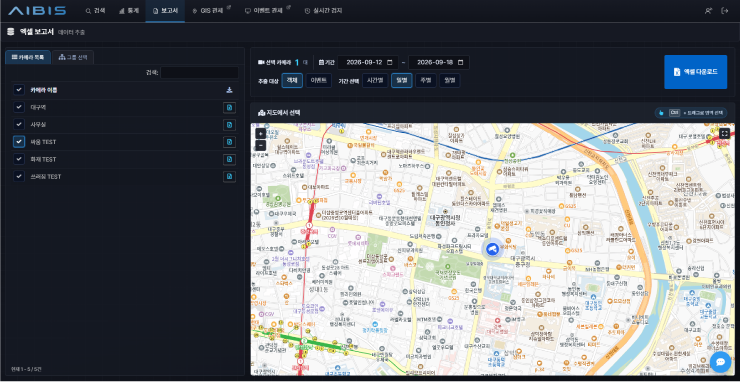Open 이벤트 관제 menu item
Image resolution: width=740 pixels, height=382 pixels.
[x=268, y=10]
